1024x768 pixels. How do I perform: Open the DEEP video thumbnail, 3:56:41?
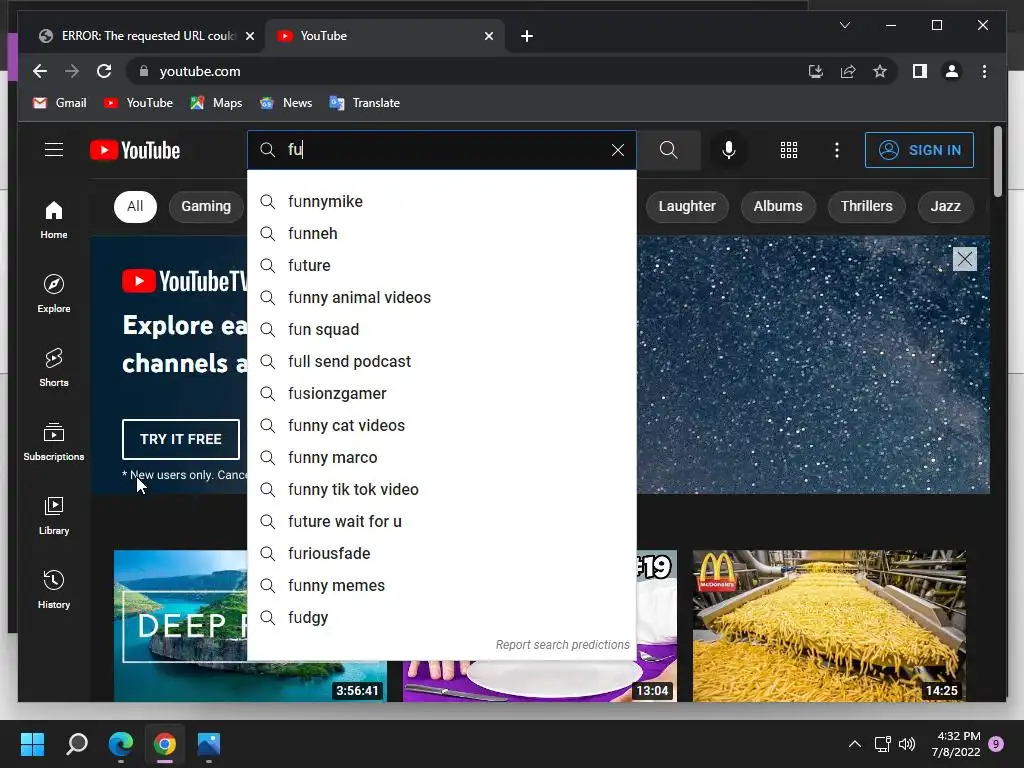tap(181, 626)
